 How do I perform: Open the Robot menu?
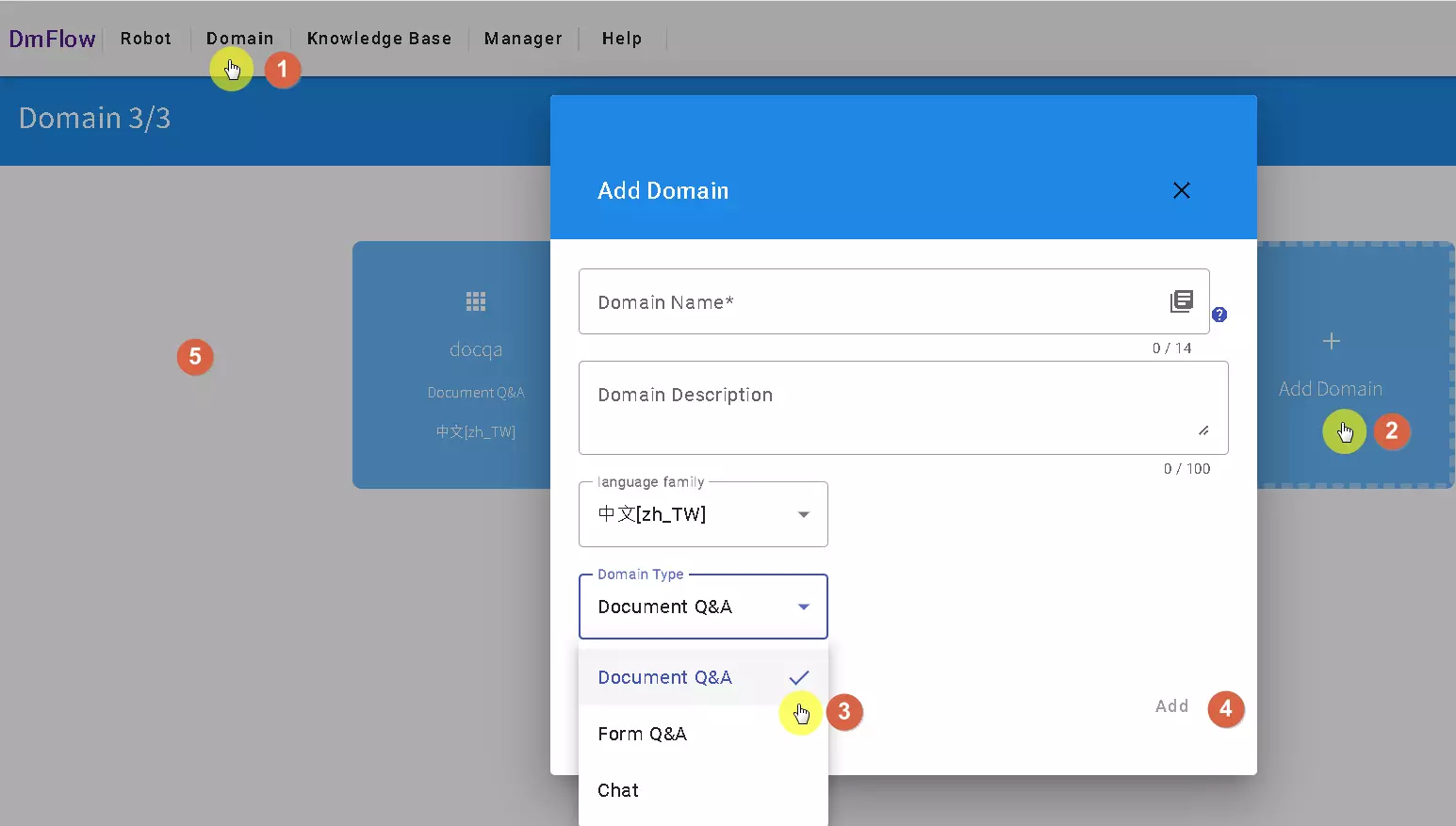coord(146,39)
